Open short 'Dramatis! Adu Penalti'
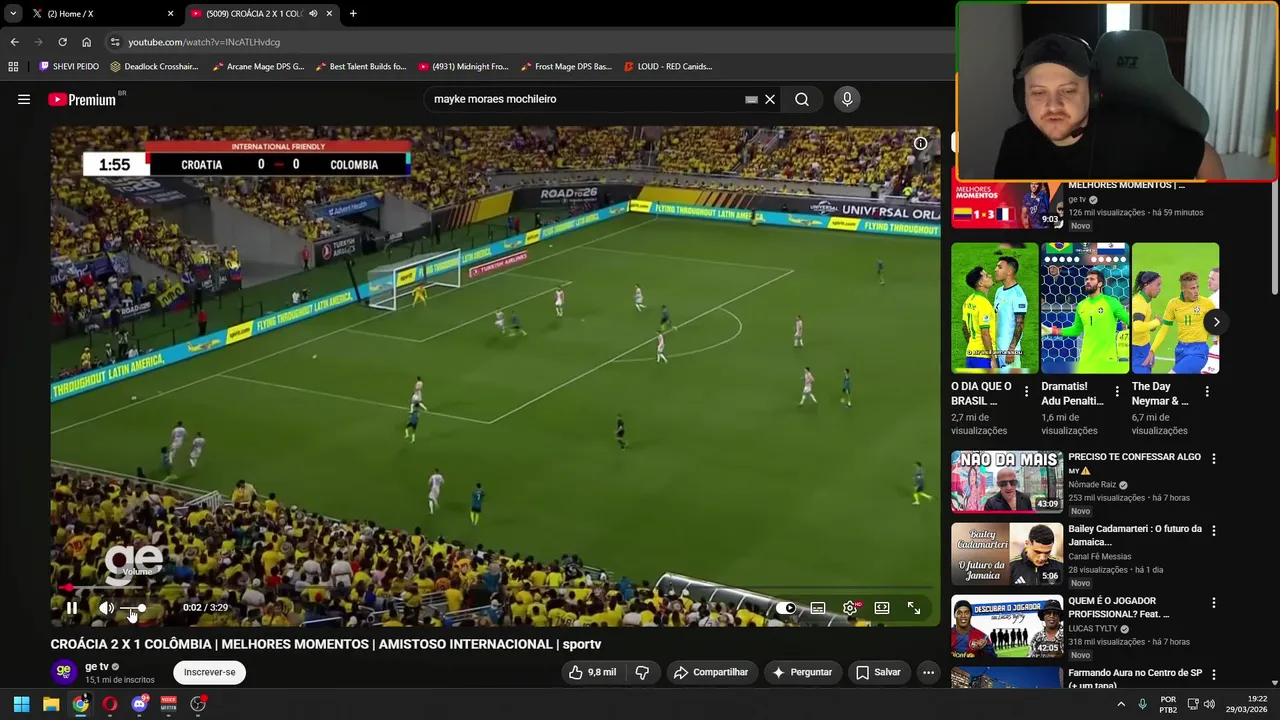 pos(1085,308)
